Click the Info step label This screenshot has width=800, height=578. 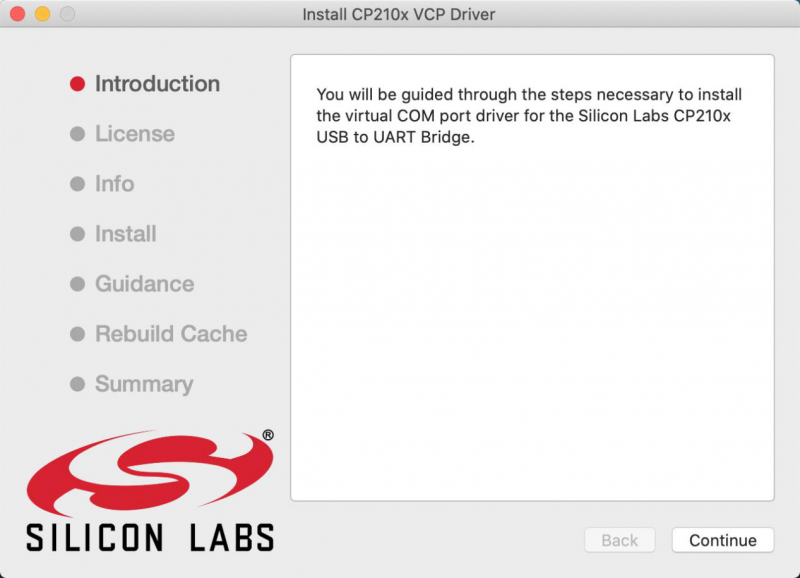pos(115,184)
